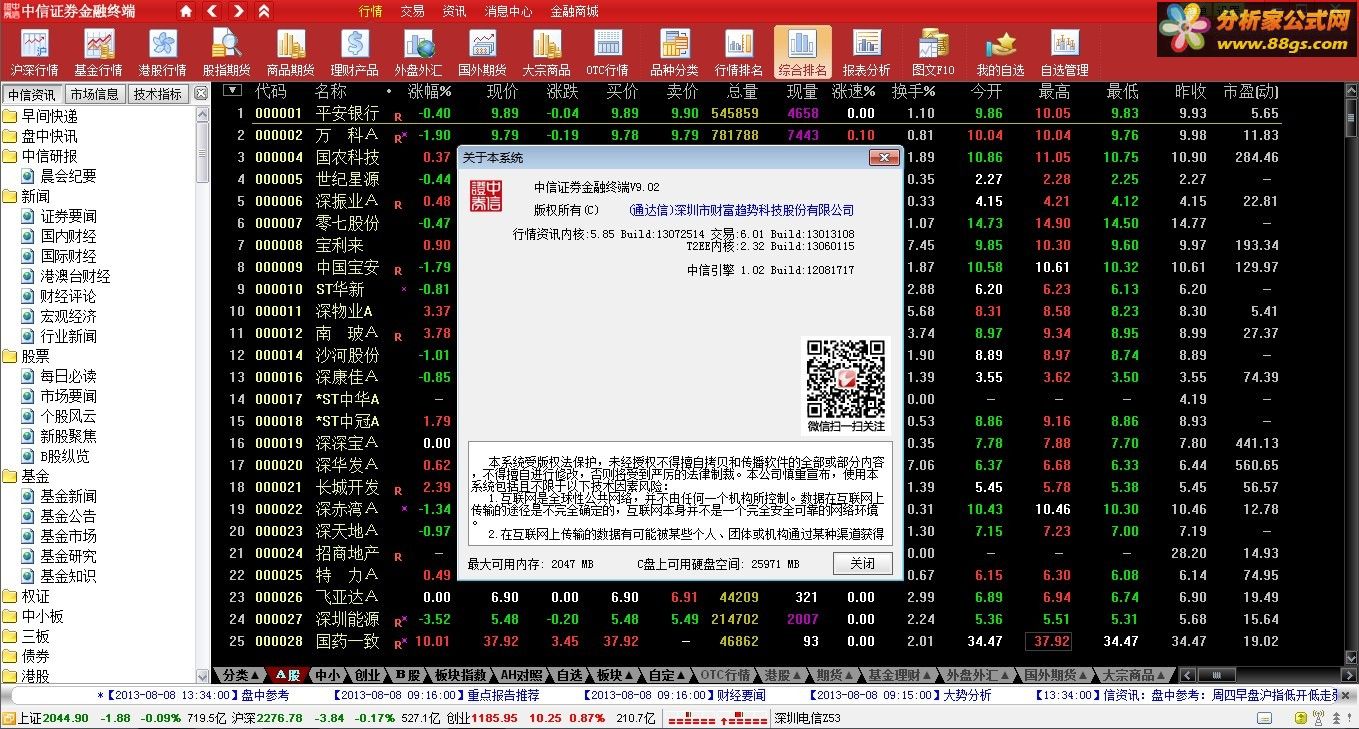1359x729 pixels.
Task: Open the 沪深行情 toolbar icon
Action: (x=35, y=52)
